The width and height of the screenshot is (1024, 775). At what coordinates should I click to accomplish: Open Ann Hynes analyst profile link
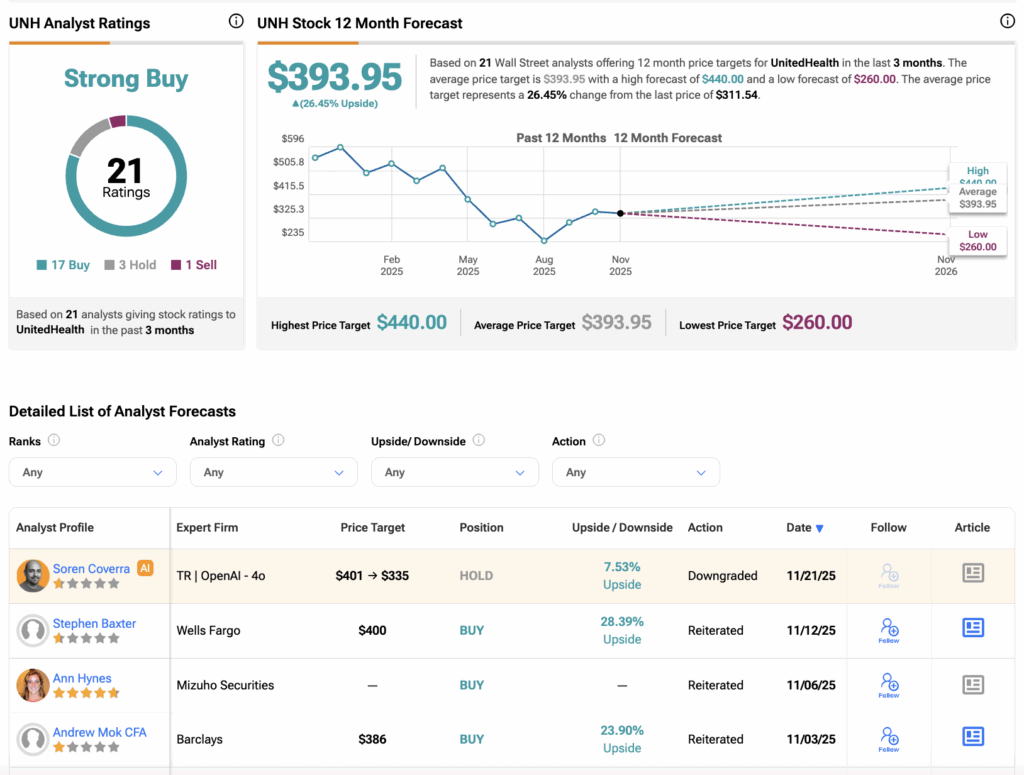[x=82, y=678]
